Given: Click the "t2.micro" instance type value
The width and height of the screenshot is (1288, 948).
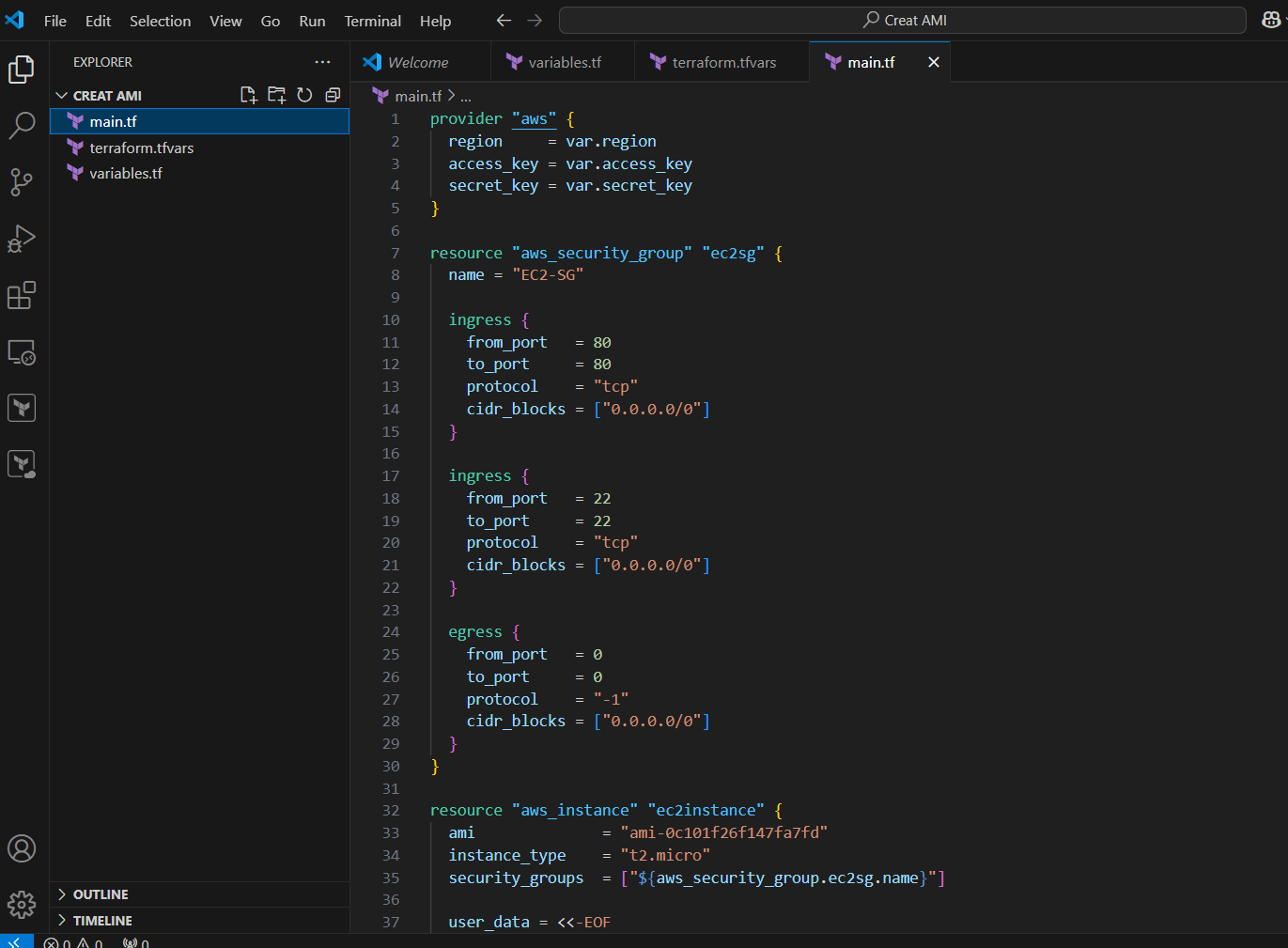Looking at the screenshot, I should [x=665, y=855].
